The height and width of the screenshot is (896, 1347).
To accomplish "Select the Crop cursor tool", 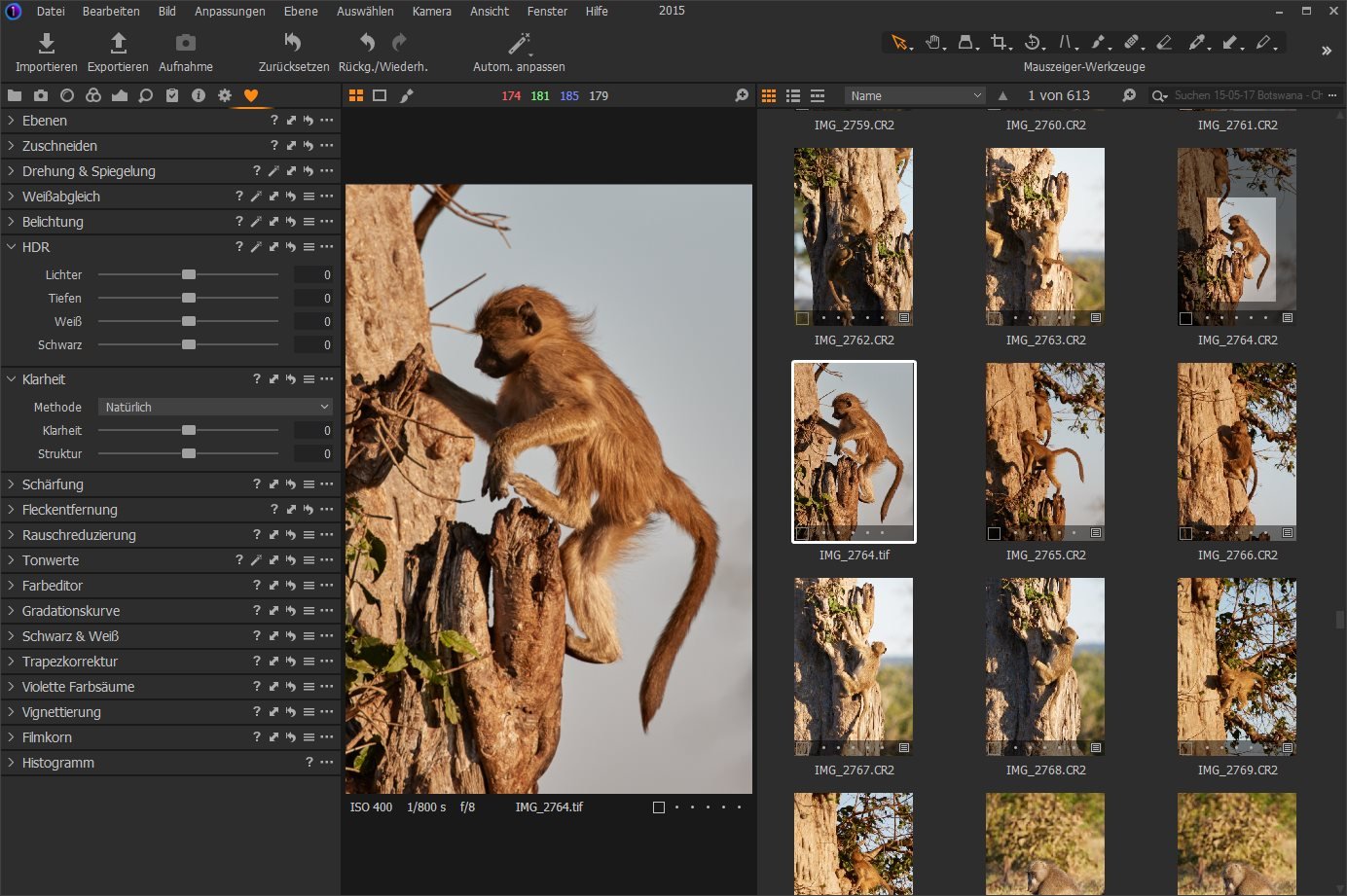I will pos(999,43).
